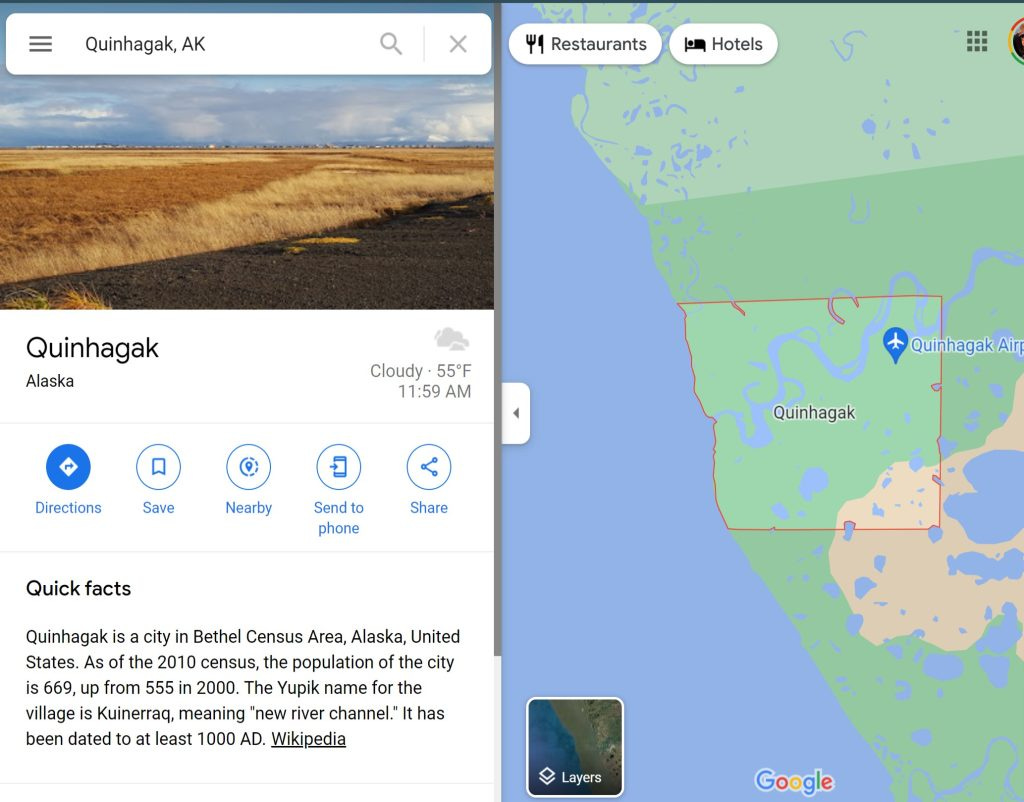Save Quinhagak with the bookmark icon

(158, 466)
